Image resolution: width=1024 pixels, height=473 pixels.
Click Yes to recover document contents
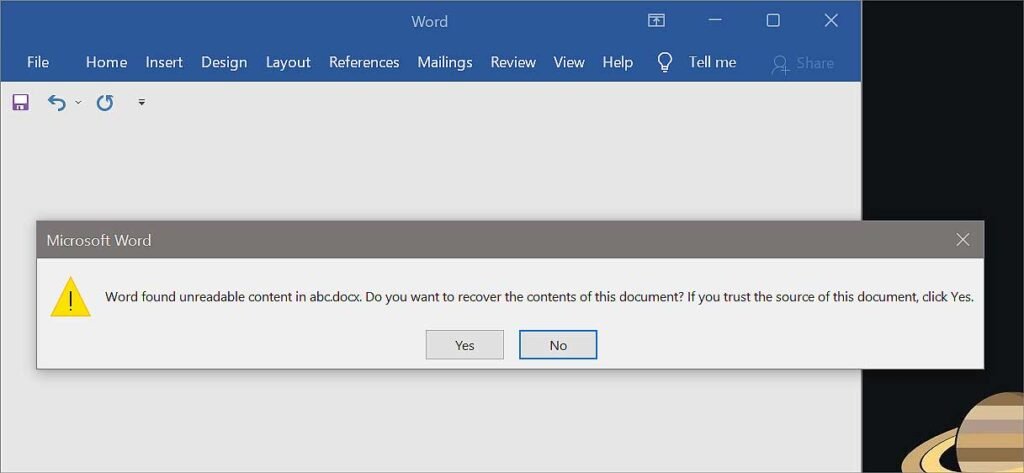coord(465,345)
